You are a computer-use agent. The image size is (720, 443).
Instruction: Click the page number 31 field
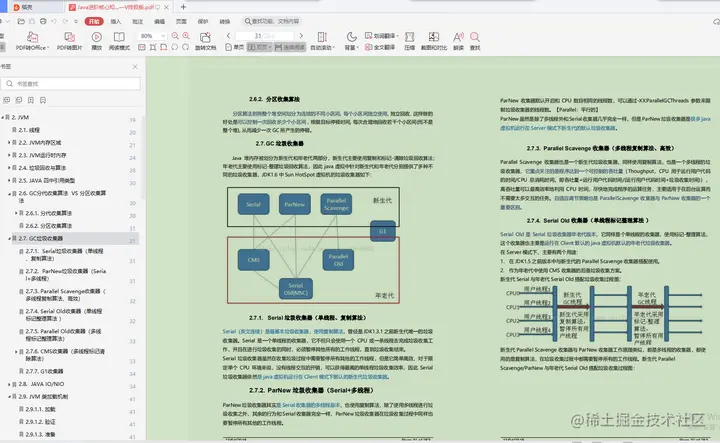pyautogui.click(x=265, y=36)
